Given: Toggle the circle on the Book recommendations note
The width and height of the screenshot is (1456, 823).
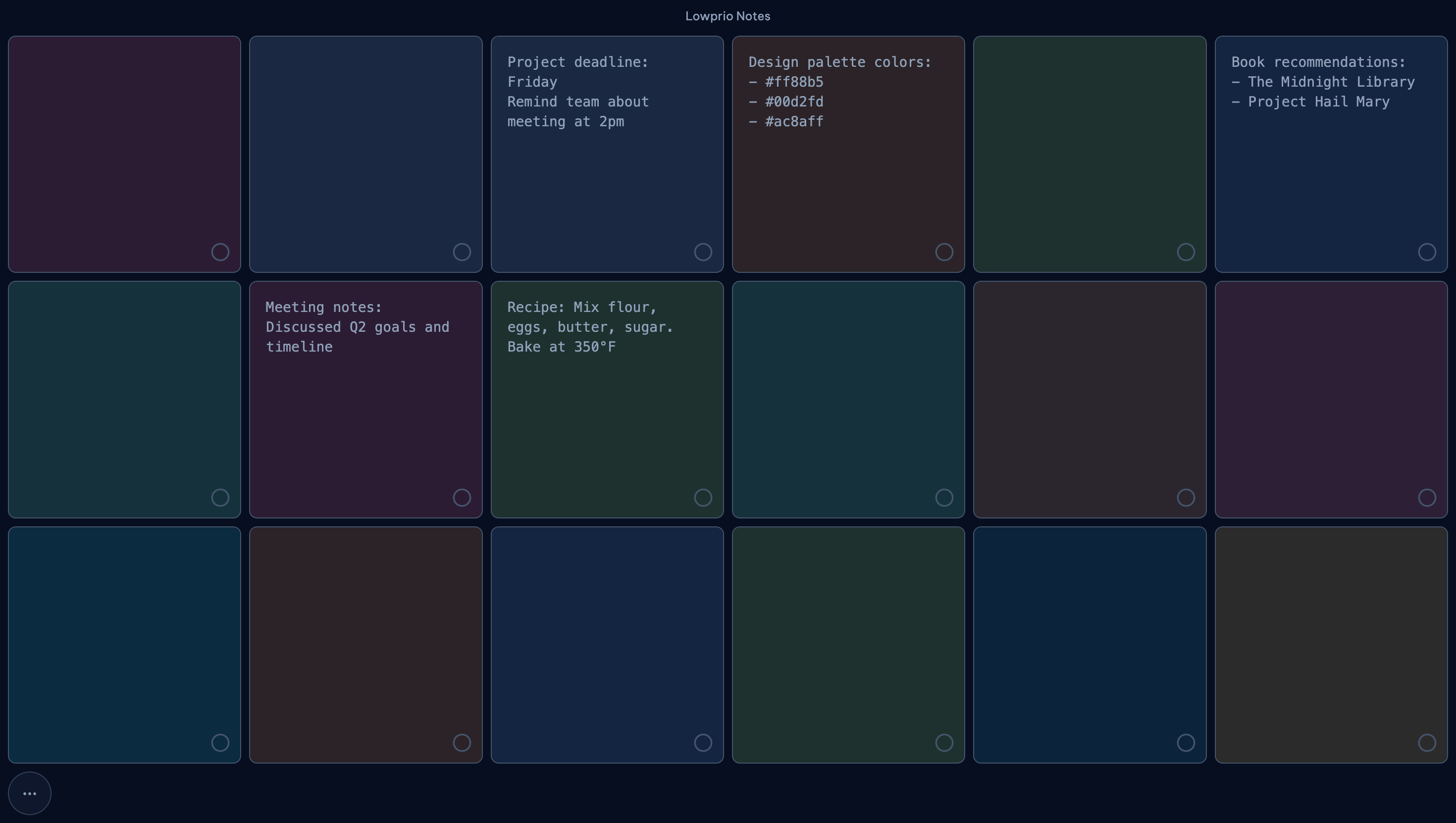Looking at the screenshot, I should pyautogui.click(x=1427, y=252).
